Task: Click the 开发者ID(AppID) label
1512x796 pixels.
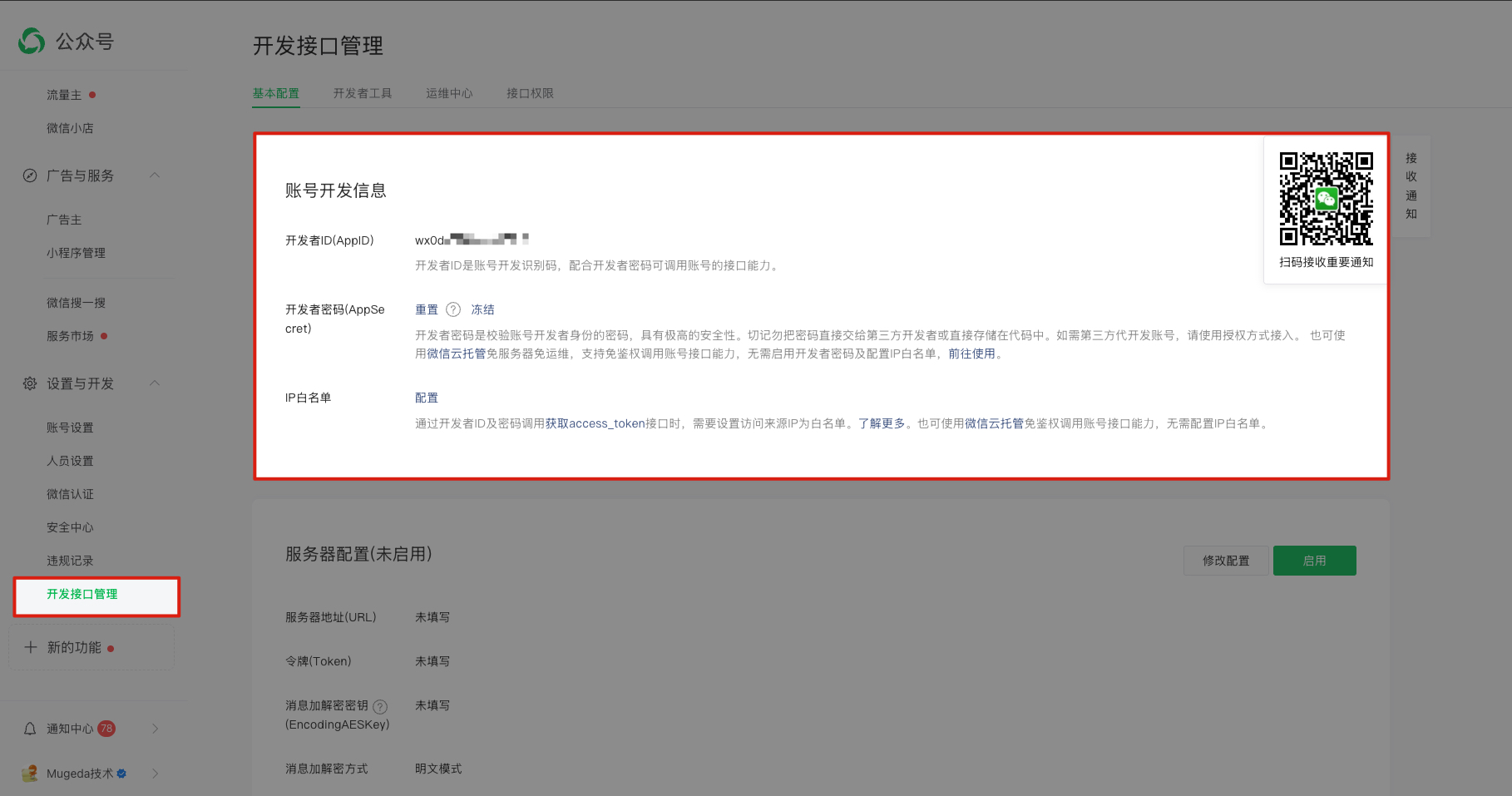Action: pos(329,240)
